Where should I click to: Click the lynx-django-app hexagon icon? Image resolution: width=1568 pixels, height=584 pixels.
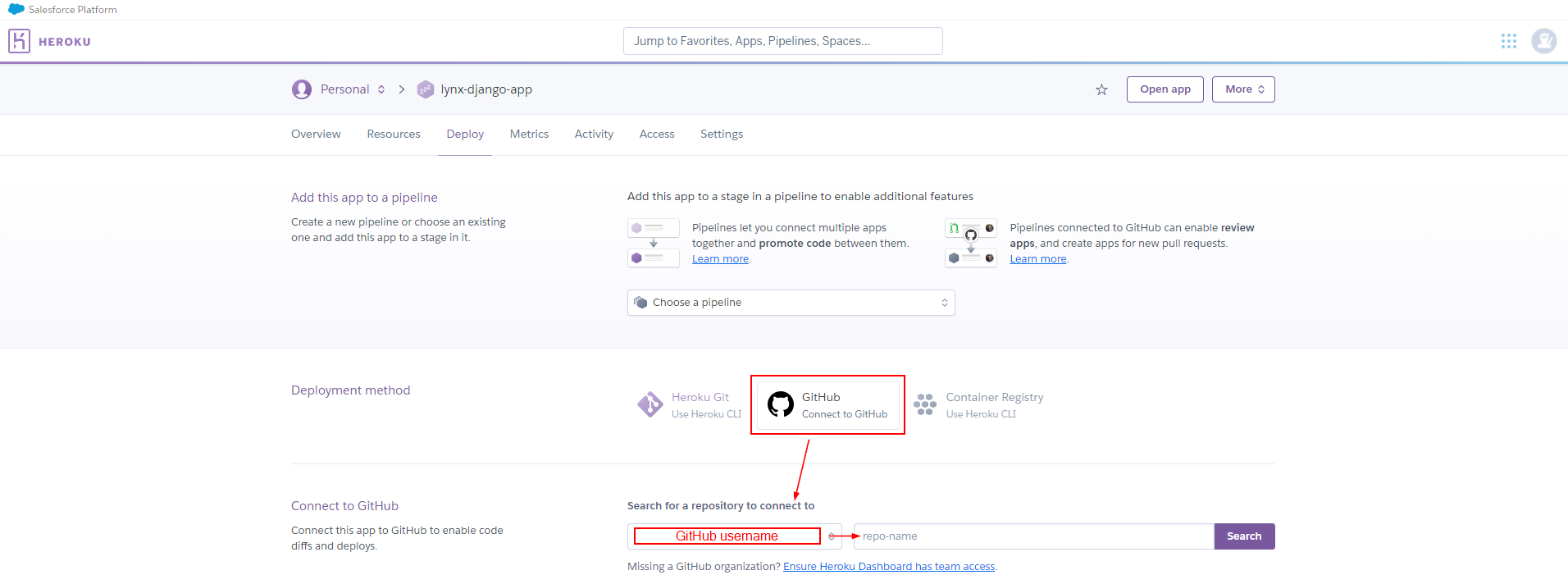tap(425, 89)
